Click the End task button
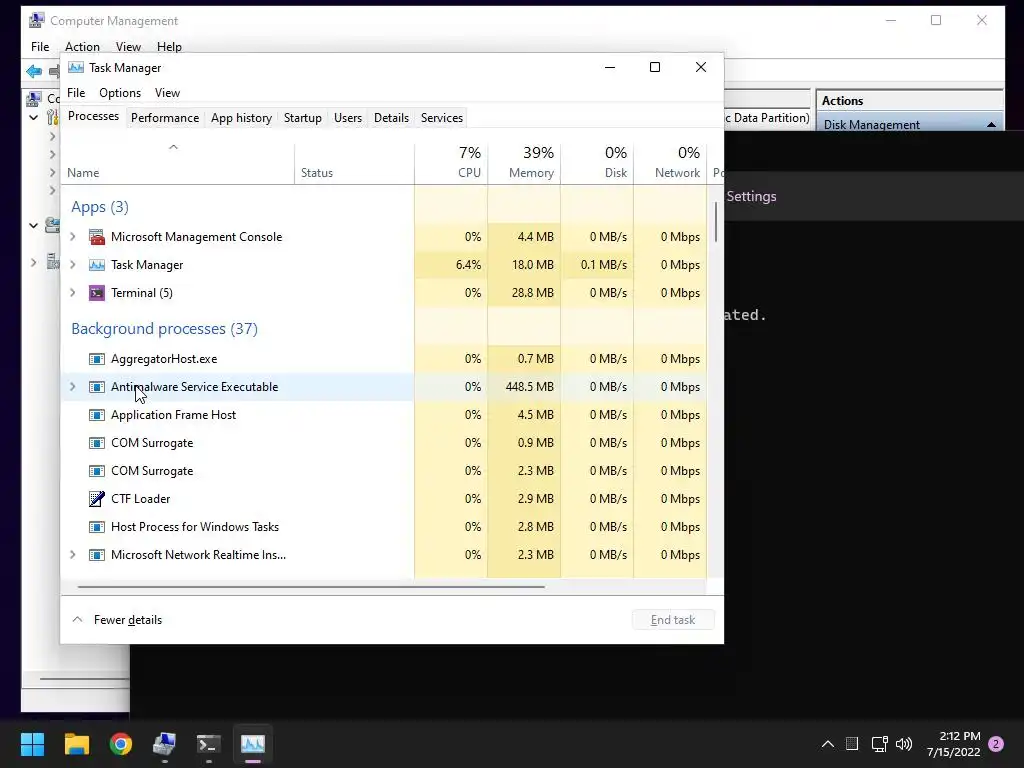Viewport: 1024px width, 768px height. point(673,620)
